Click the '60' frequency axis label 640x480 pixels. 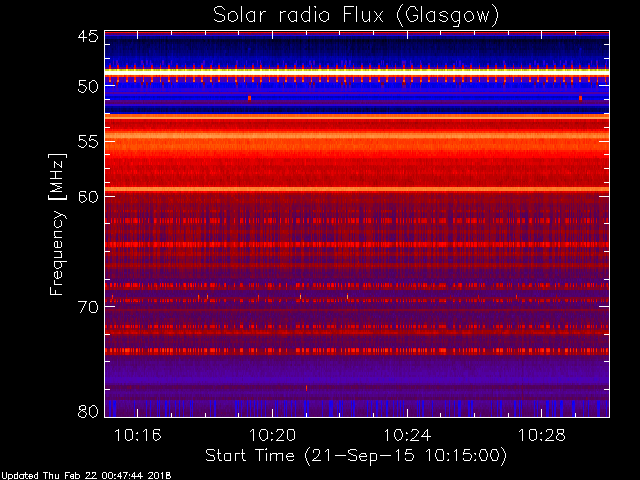[88, 197]
